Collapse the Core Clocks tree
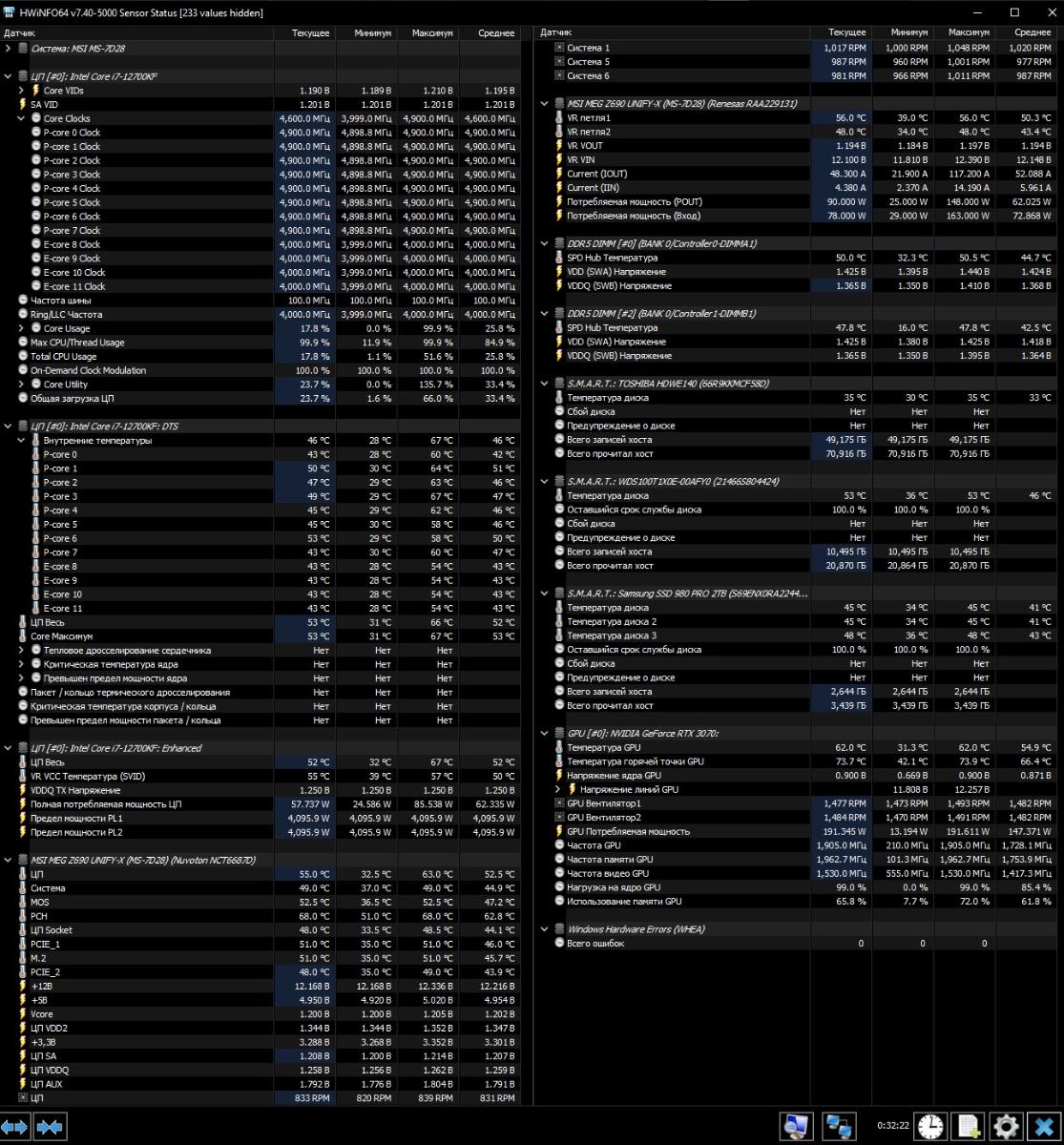Viewport: 1064px width, 1145px height. pyautogui.click(x=22, y=118)
